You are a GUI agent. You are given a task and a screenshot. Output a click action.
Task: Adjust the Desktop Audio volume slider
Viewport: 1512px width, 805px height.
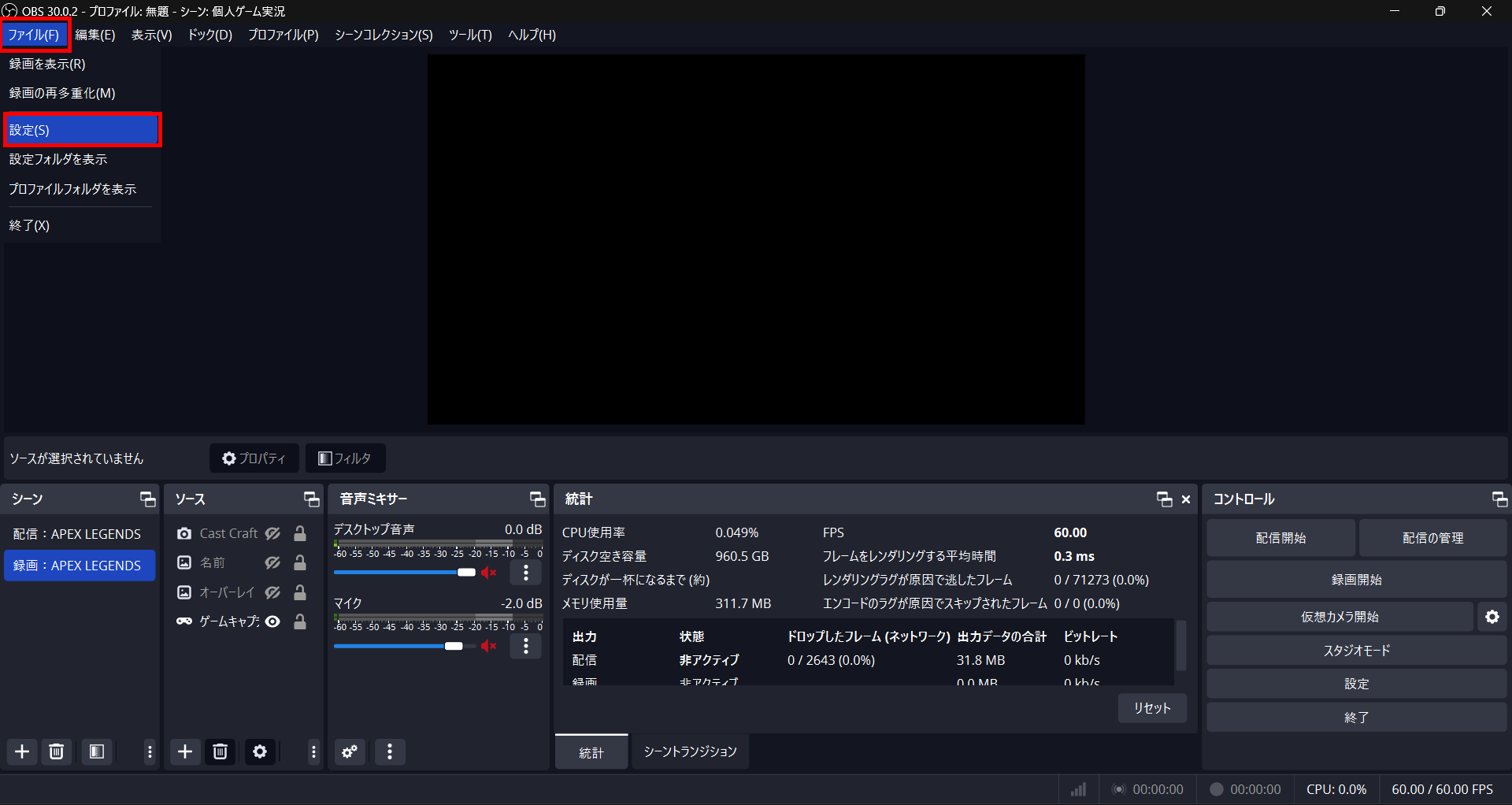coord(405,573)
